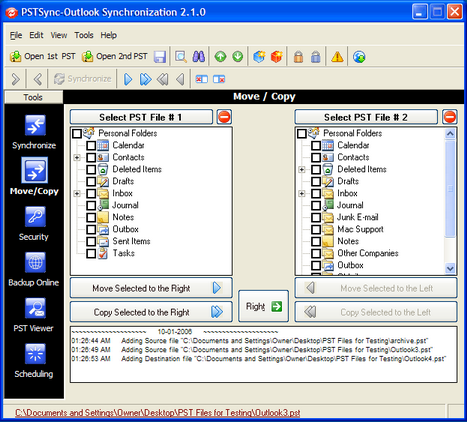Check Other Companies in right PST tree
Viewport: 467px width, 422px height.
[x=316, y=254]
